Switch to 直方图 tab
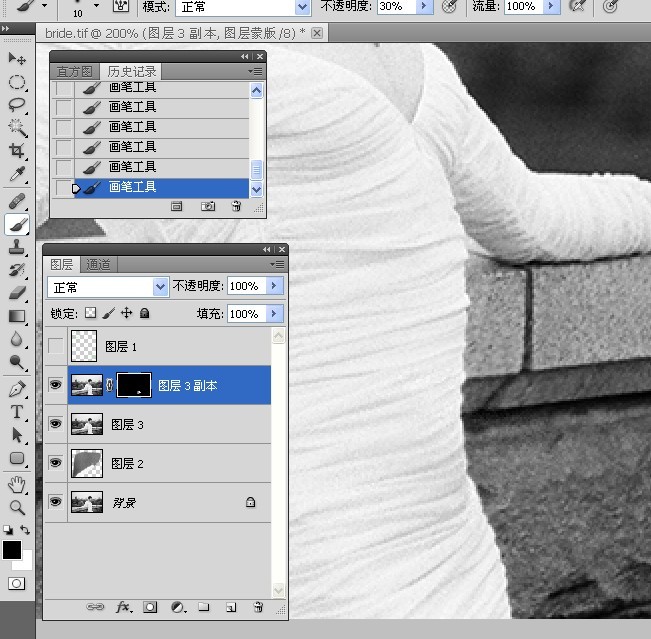Screen dimensions: 651x639 pos(74,71)
